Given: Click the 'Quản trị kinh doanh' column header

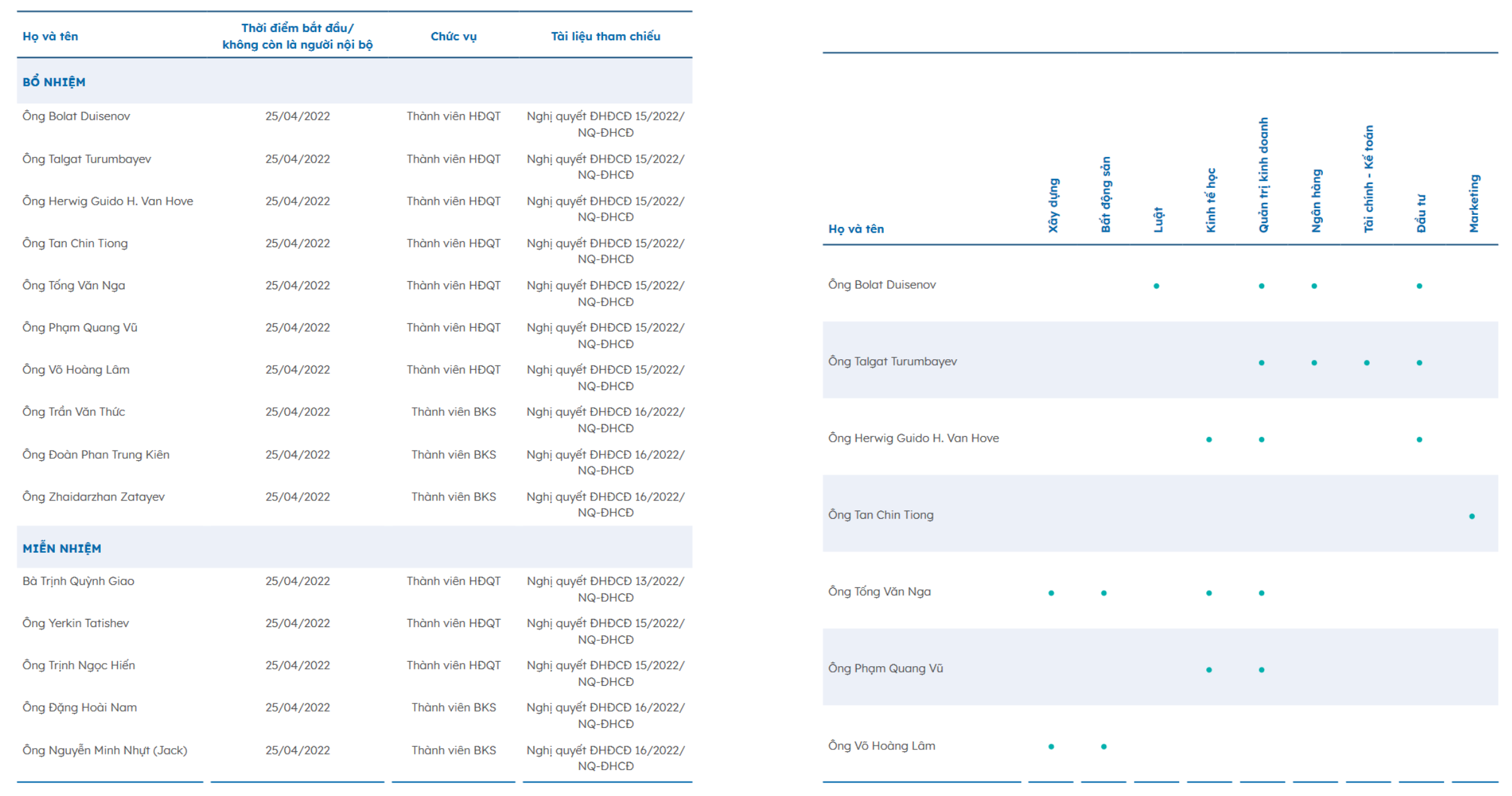Looking at the screenshot, I should click(1263, 175).
